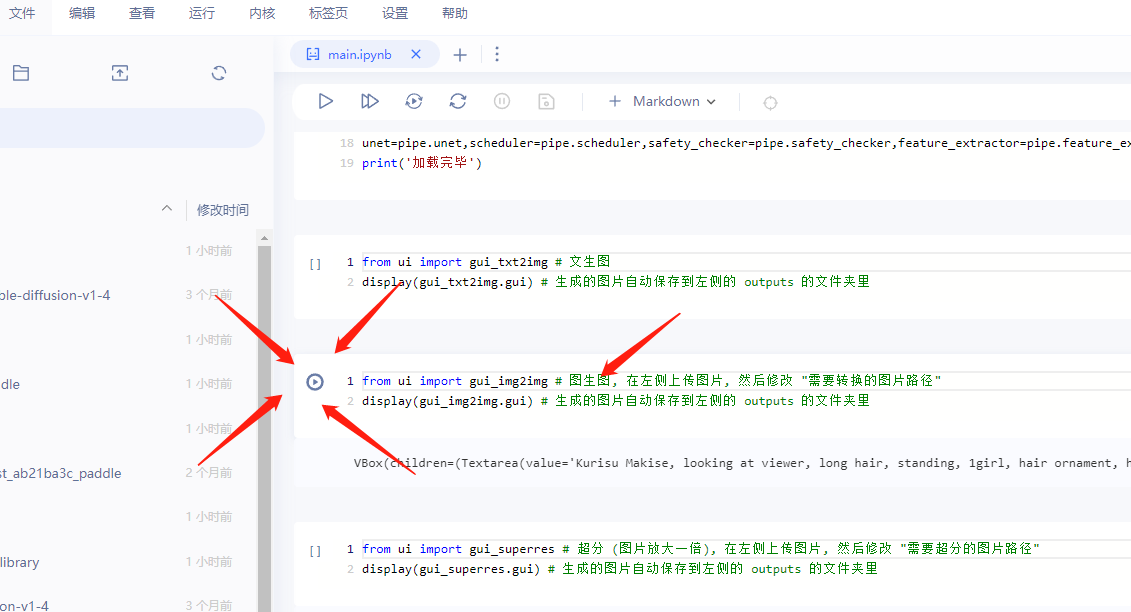Open the 帮助 menu
This screenshot has width=1131, height=612.
click(454, 14)
